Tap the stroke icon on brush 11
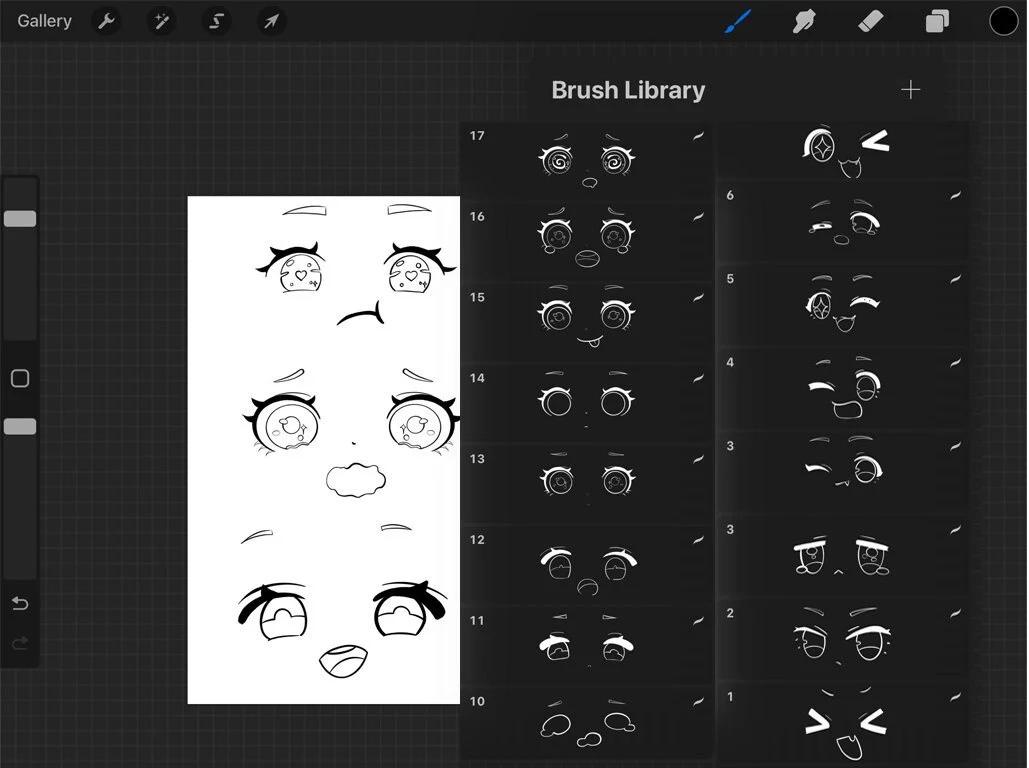Screen dimensions: 1029x768 point(698,620)
